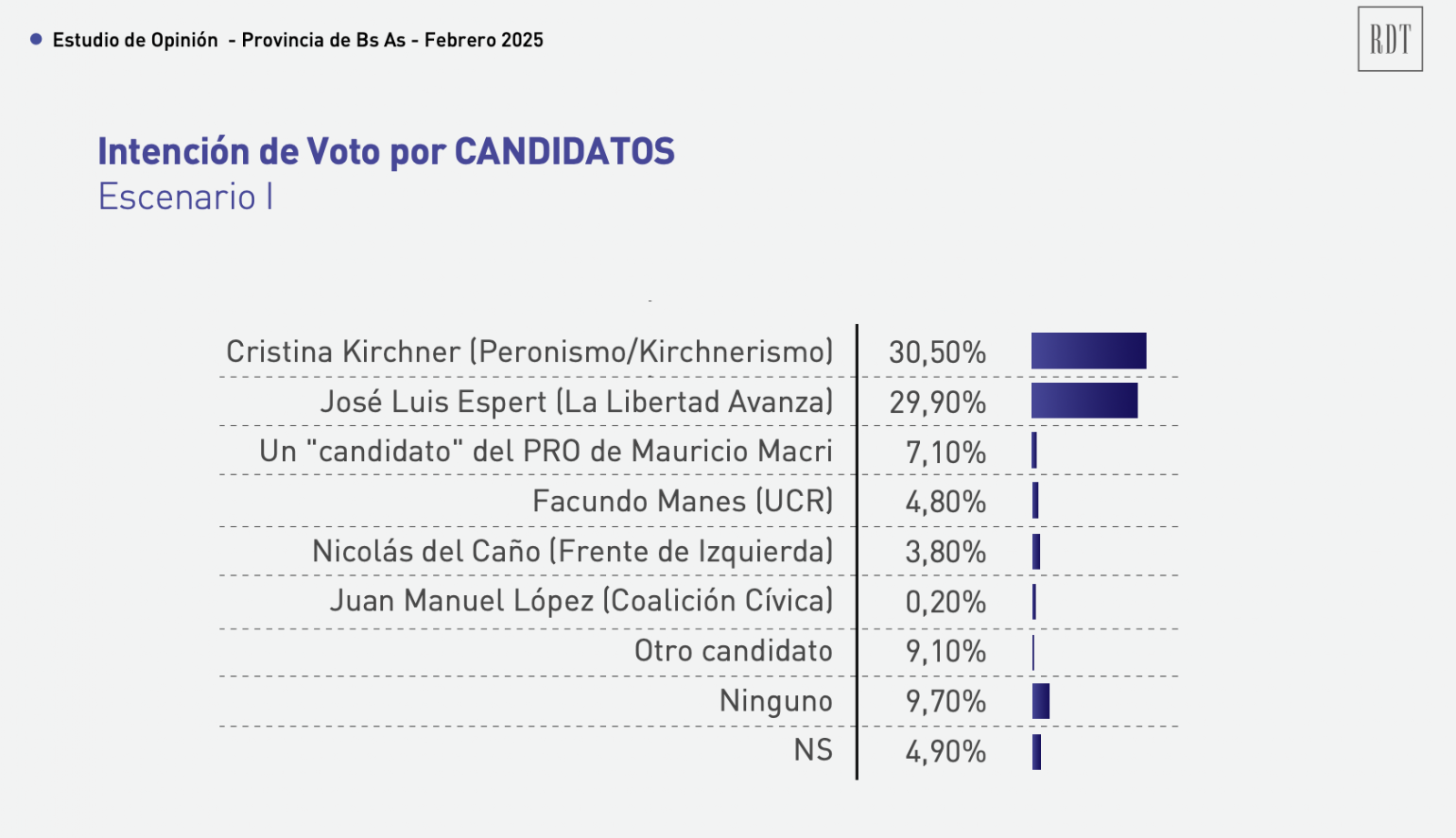Viewport: 1456px width, 838px height.
Task: Click the Cristina Kirchner 30,50% bar
Action: point(1088,351)
